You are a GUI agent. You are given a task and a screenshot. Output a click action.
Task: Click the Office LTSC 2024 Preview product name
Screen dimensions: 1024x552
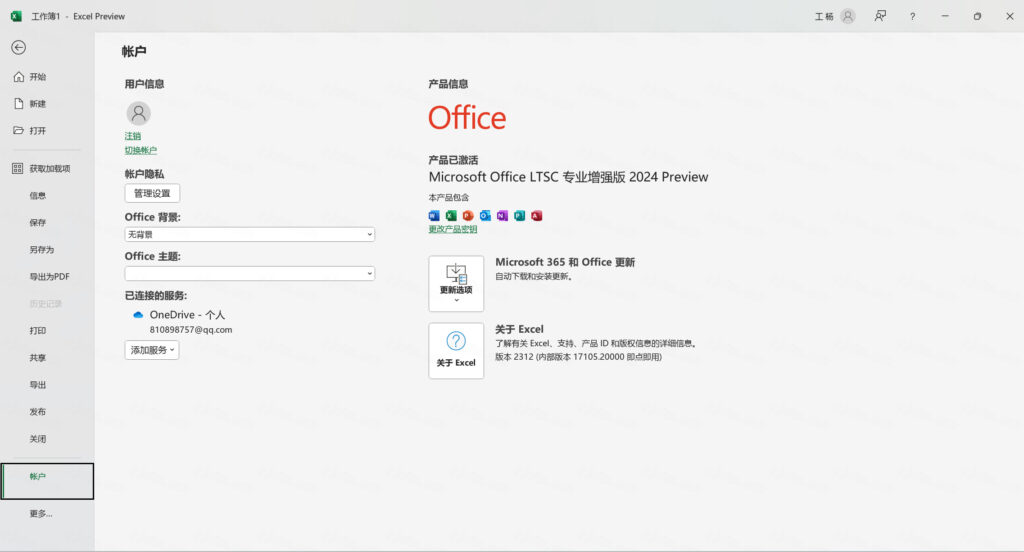tap(568, 177)
